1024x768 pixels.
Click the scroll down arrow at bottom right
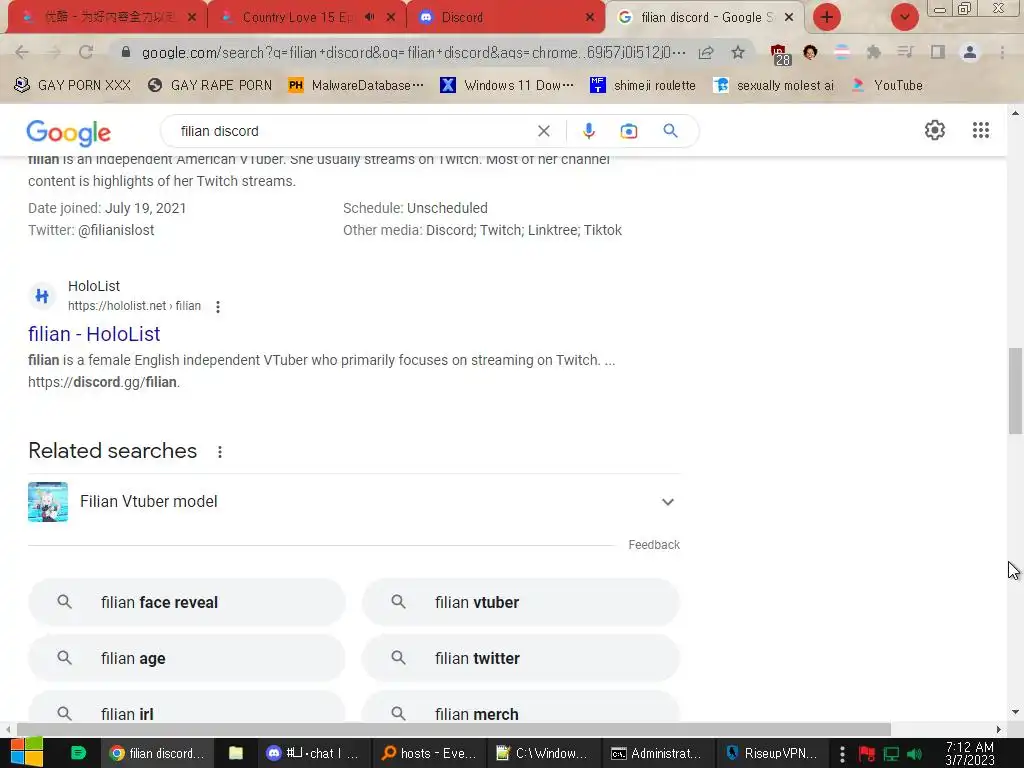coord(1015,712)
